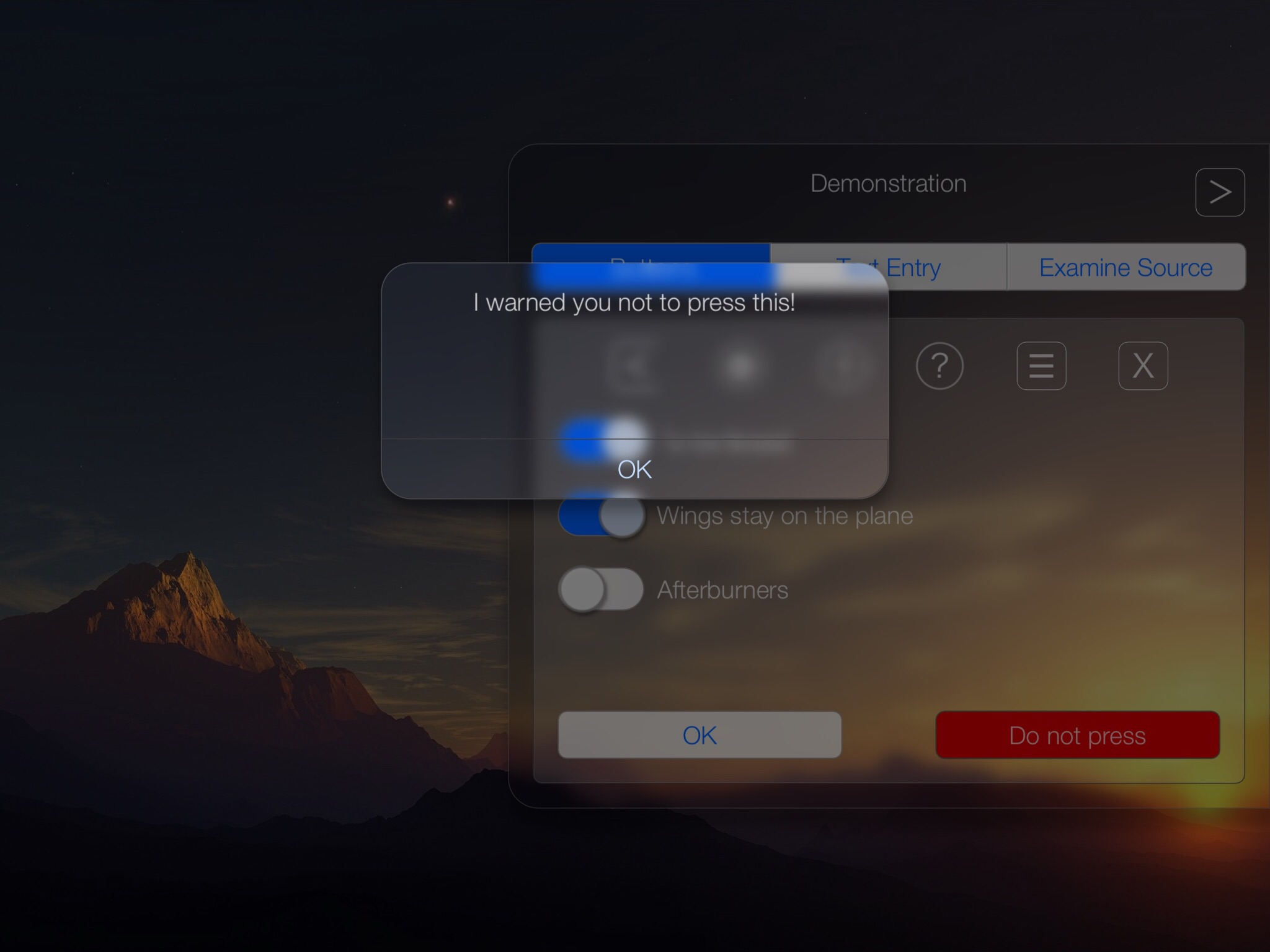Press the OK button on main screen
Screen dimensions: 1270x952
tap(700, 735)
